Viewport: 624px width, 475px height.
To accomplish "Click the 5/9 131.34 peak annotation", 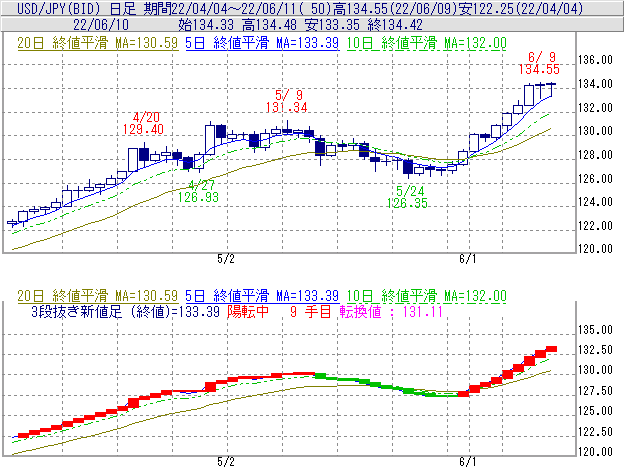I will [x=287, y=101].
